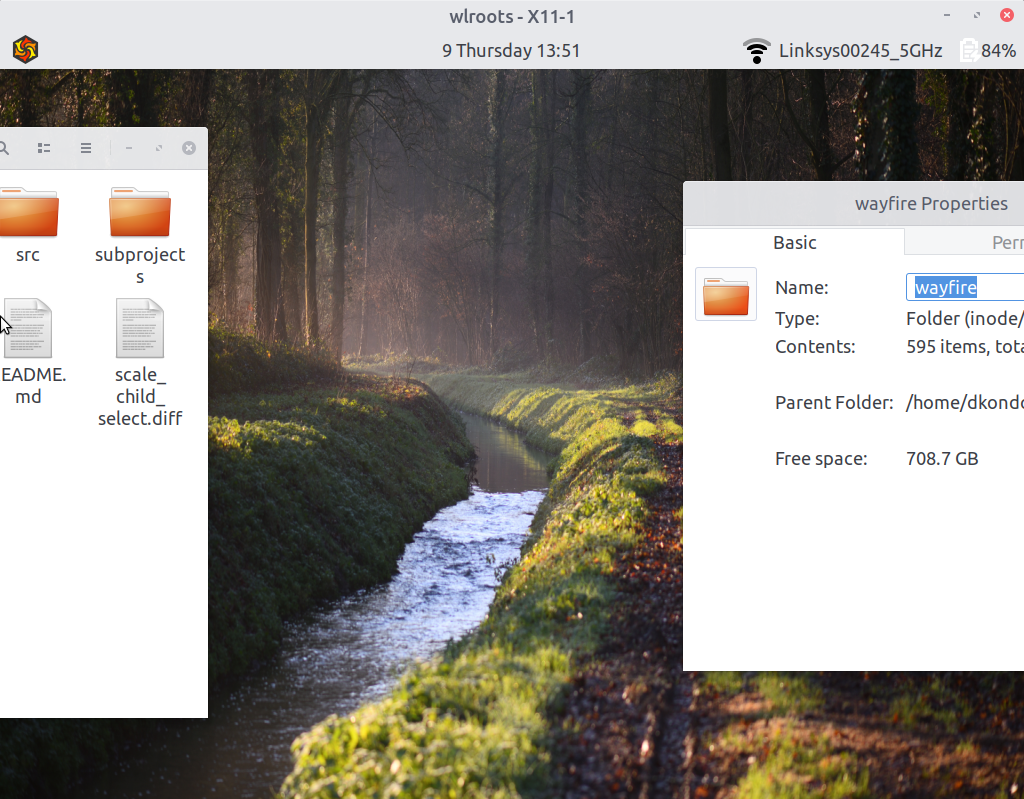Click the clock showing 13:51

[x=511, y=50]
